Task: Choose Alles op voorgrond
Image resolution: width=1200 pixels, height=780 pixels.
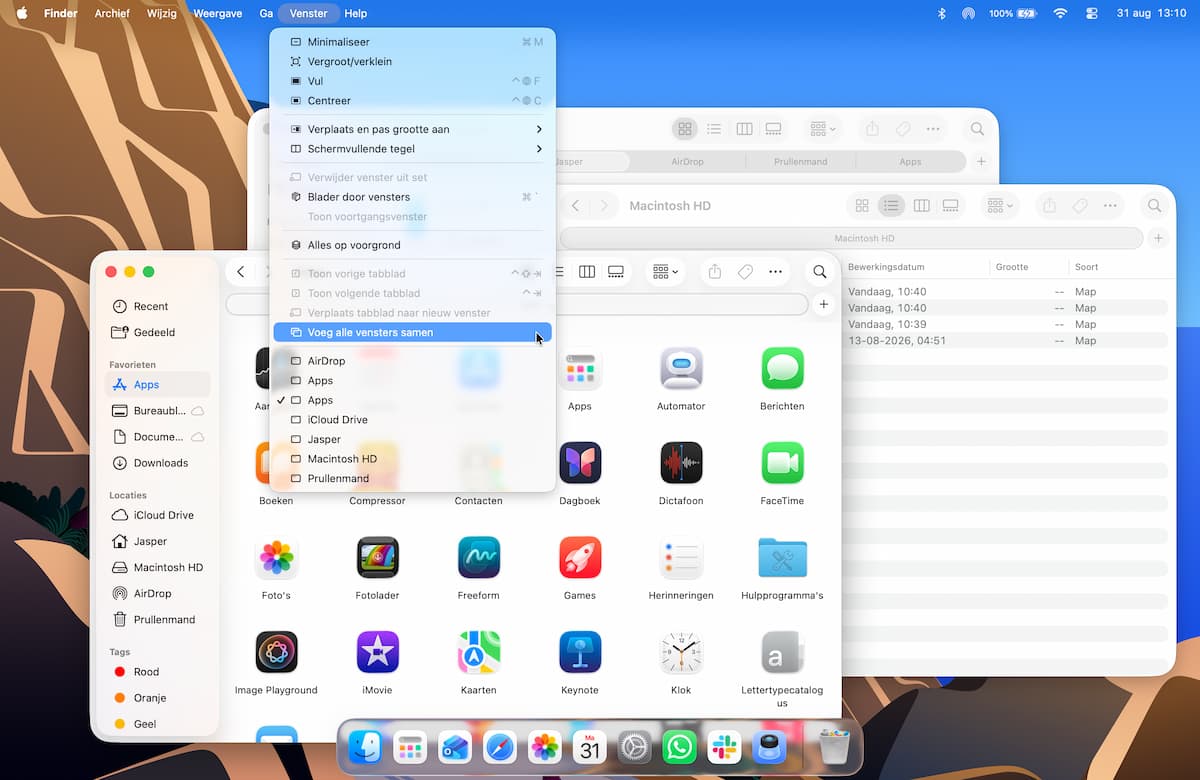Action: pos(412,245)
